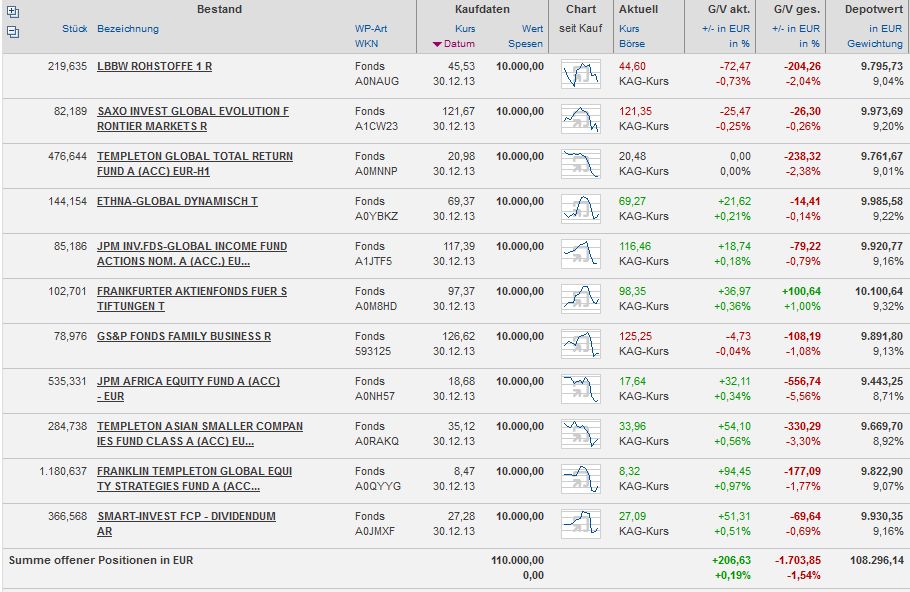
Task: Click the +206,63 total current gain
Action: (x=731, y=560)
